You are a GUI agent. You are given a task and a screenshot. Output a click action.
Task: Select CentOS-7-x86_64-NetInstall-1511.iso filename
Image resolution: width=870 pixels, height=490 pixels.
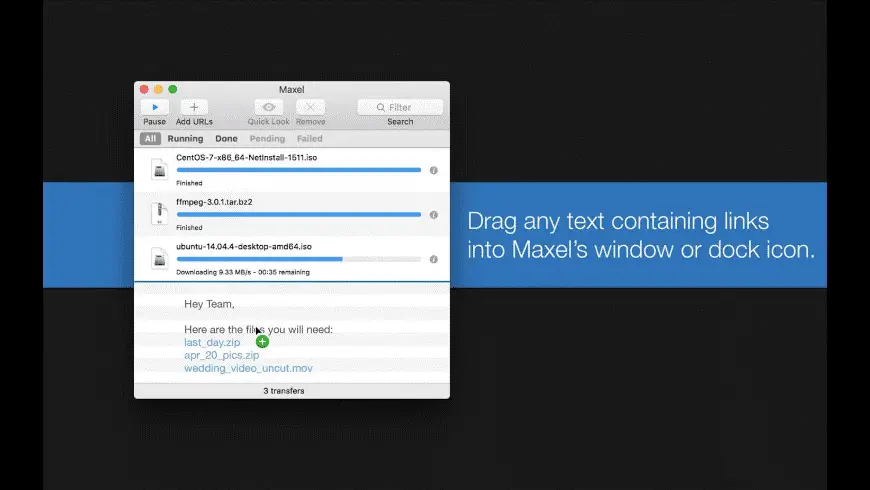(246, 158)
